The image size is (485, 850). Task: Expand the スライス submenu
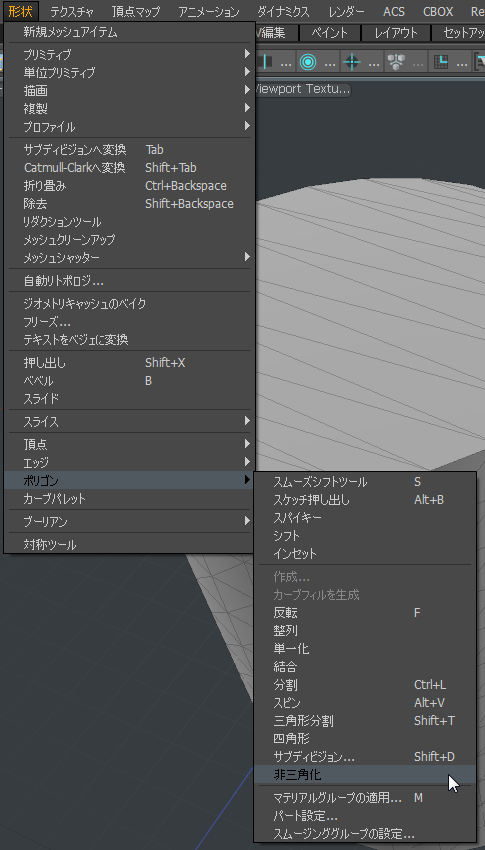130,421
